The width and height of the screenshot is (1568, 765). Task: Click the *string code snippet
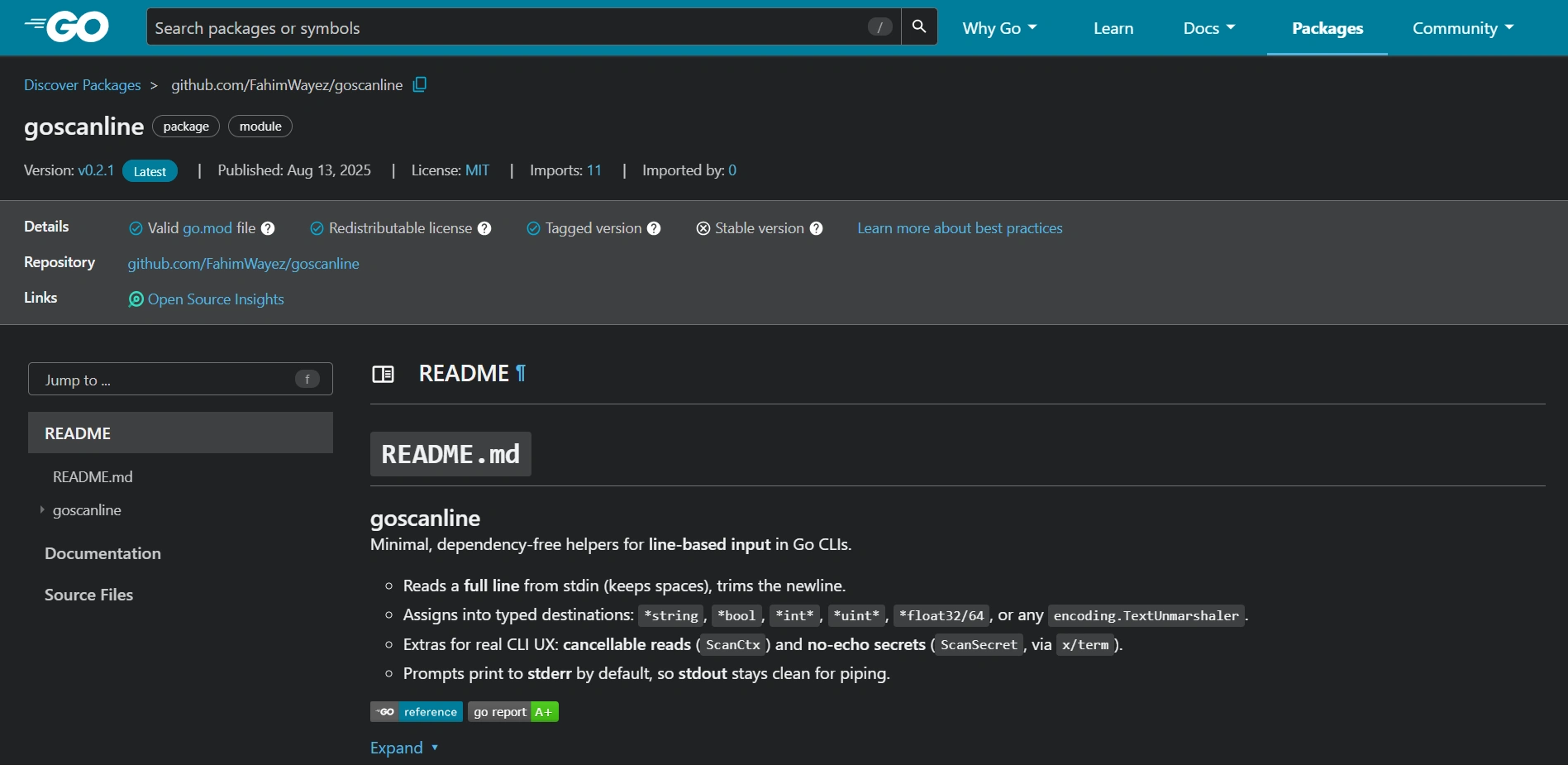(671, 615)
